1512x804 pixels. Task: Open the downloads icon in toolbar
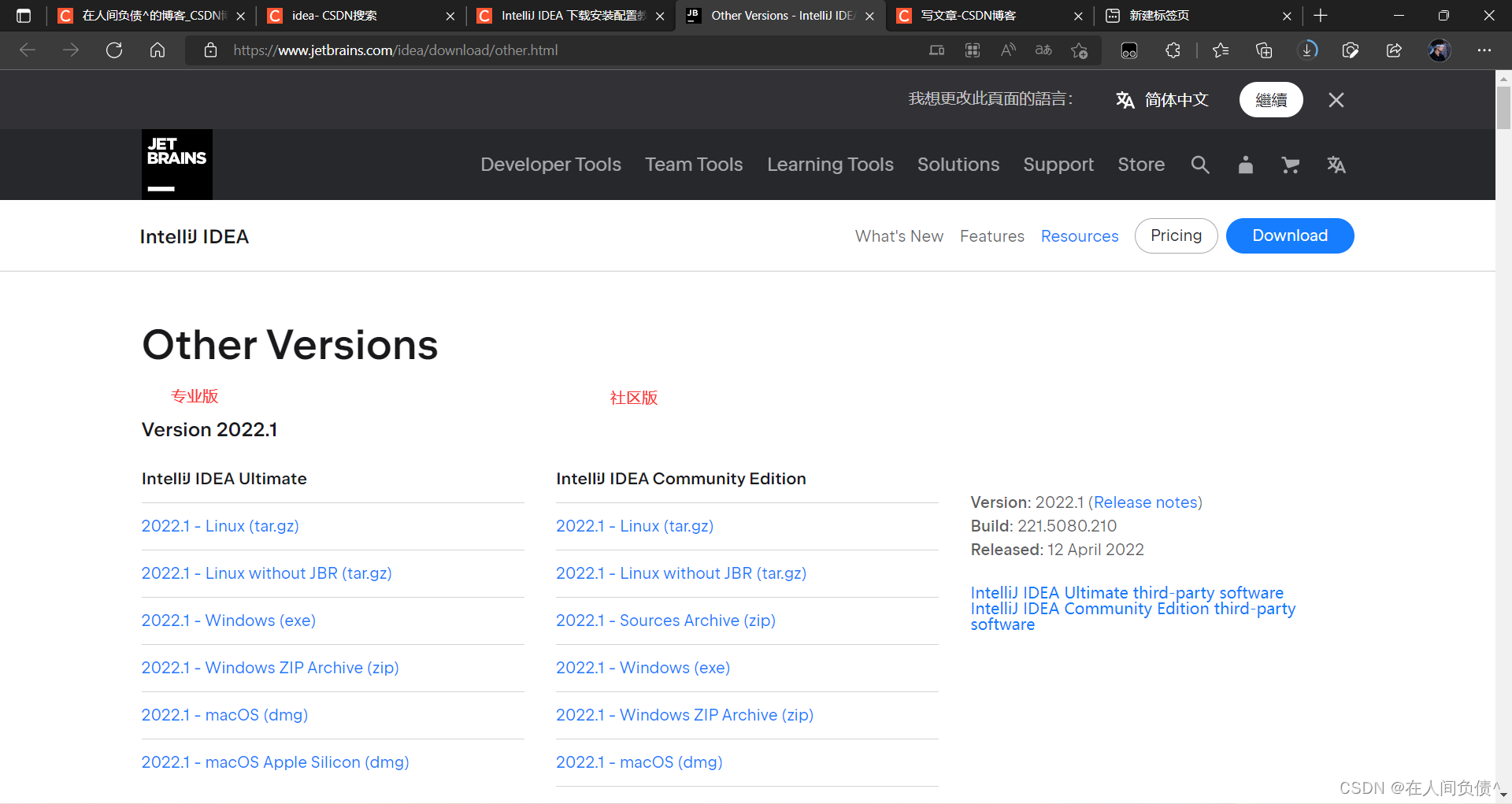(x=1307, y=50)
